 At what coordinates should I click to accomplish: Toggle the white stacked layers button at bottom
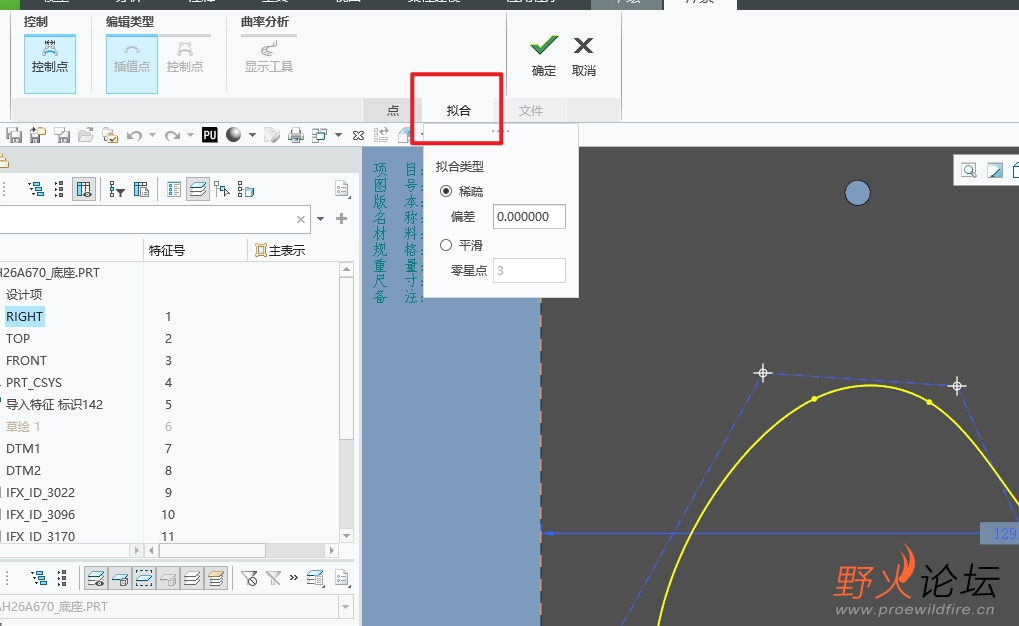point(192,578)
